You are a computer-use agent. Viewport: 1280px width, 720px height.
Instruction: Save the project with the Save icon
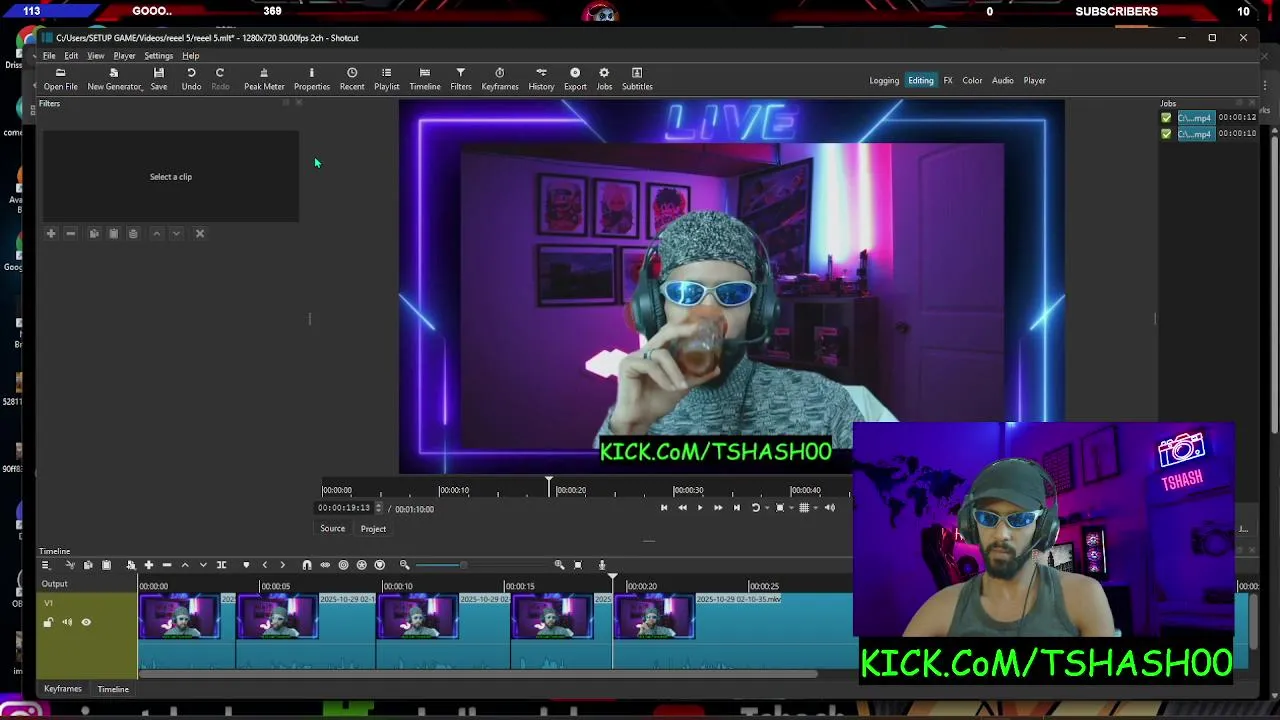[158, 78]
